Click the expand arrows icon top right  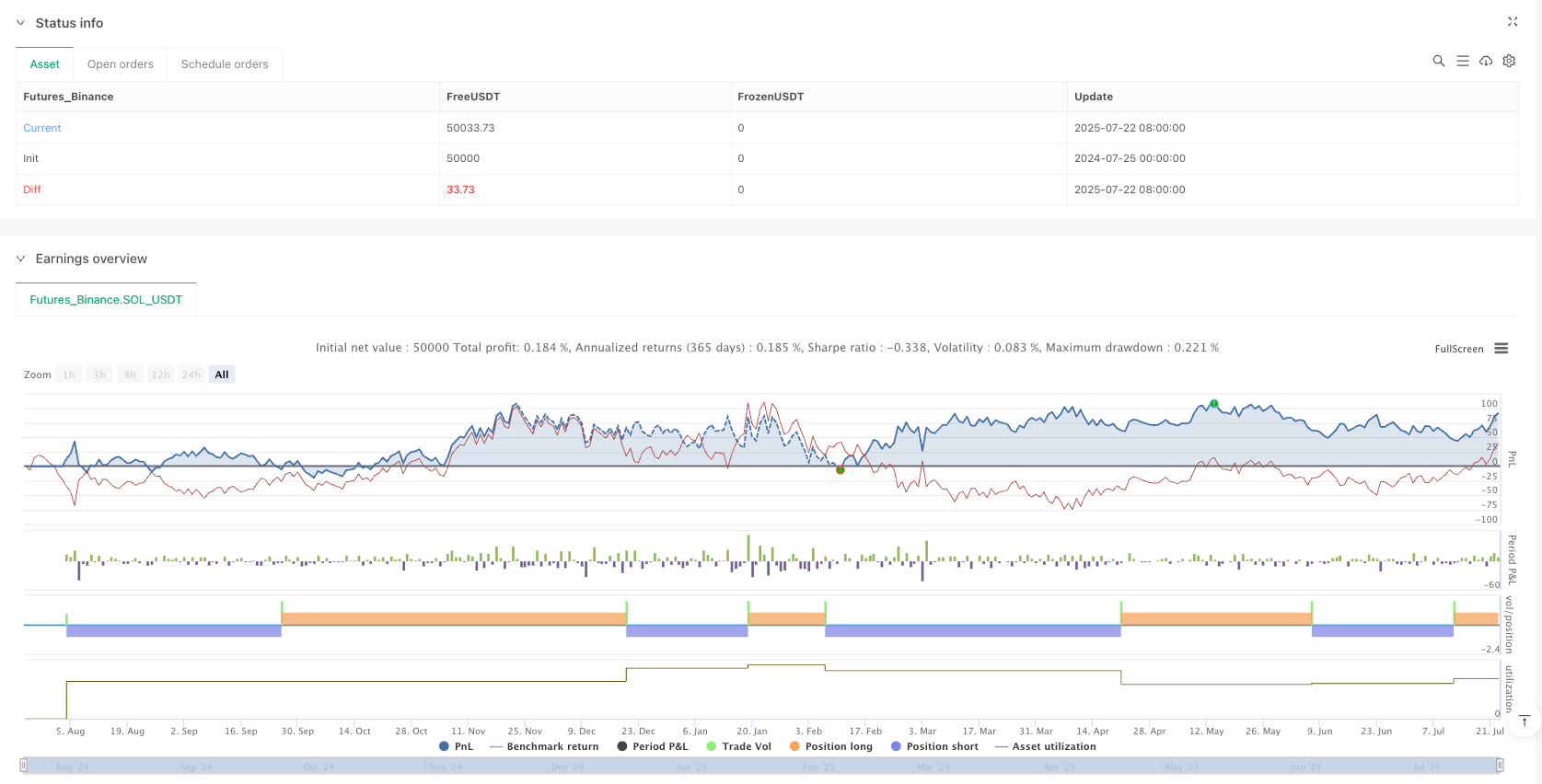coord(1512,21)
